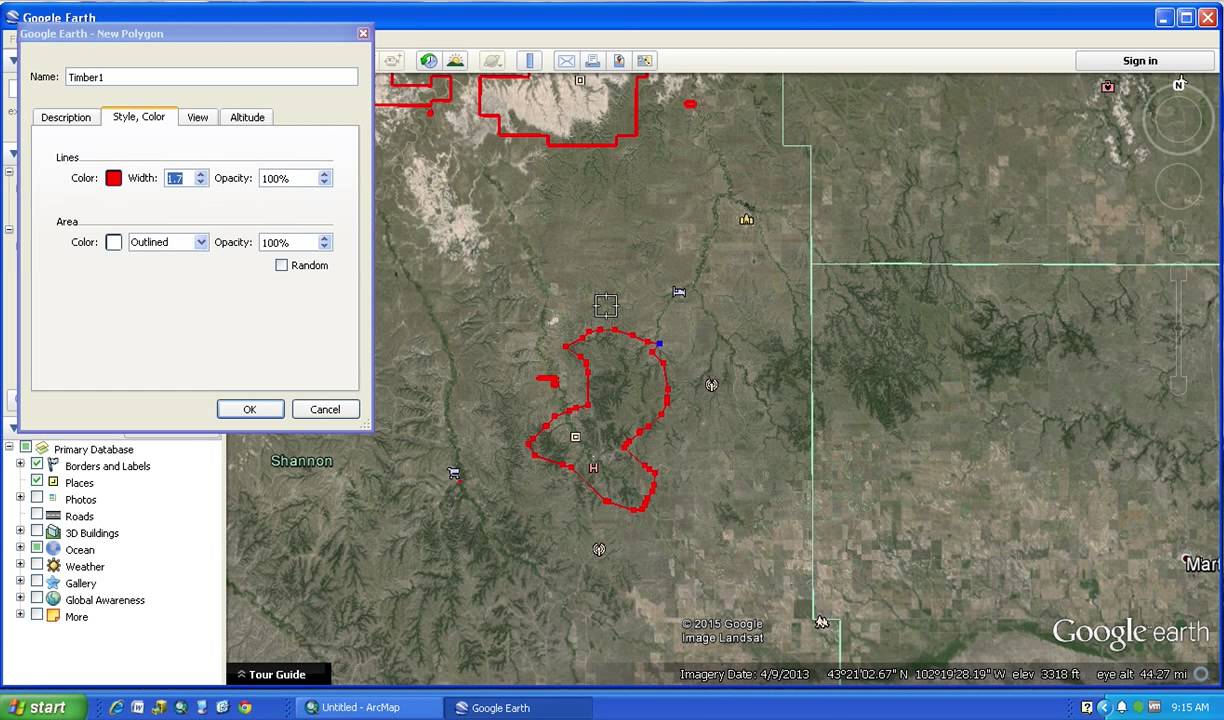Toggle the Ocean layer checkbox
Screen dimensions: 1224x720
click(37, 549)
